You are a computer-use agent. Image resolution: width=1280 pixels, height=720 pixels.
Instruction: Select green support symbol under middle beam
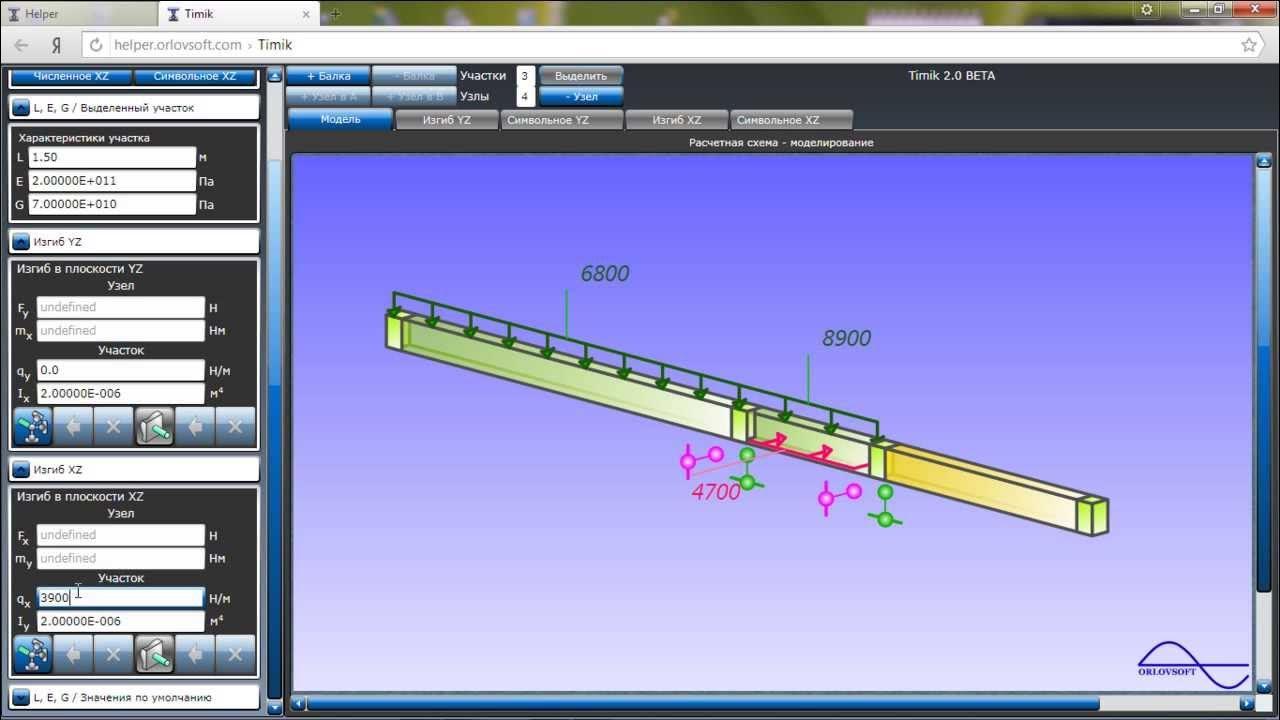[747, 470]
